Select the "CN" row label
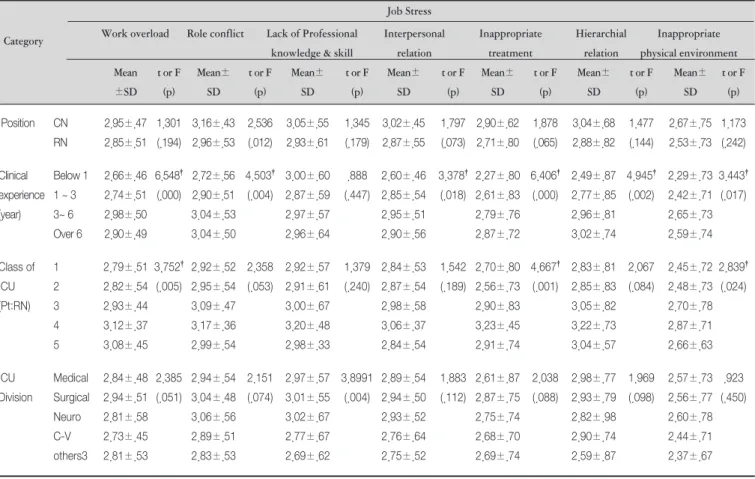755x479 pixels. click(x=61, y=123)
